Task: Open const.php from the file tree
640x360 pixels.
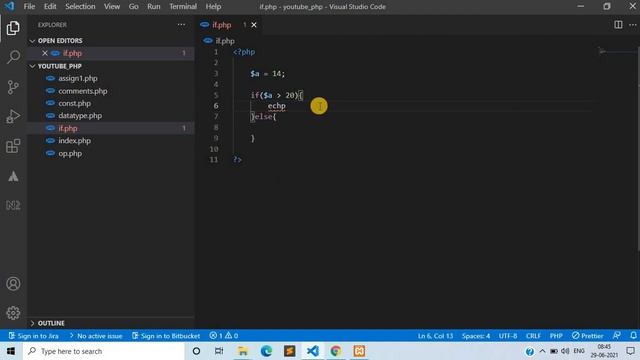Action: click(x=74, y=103)
